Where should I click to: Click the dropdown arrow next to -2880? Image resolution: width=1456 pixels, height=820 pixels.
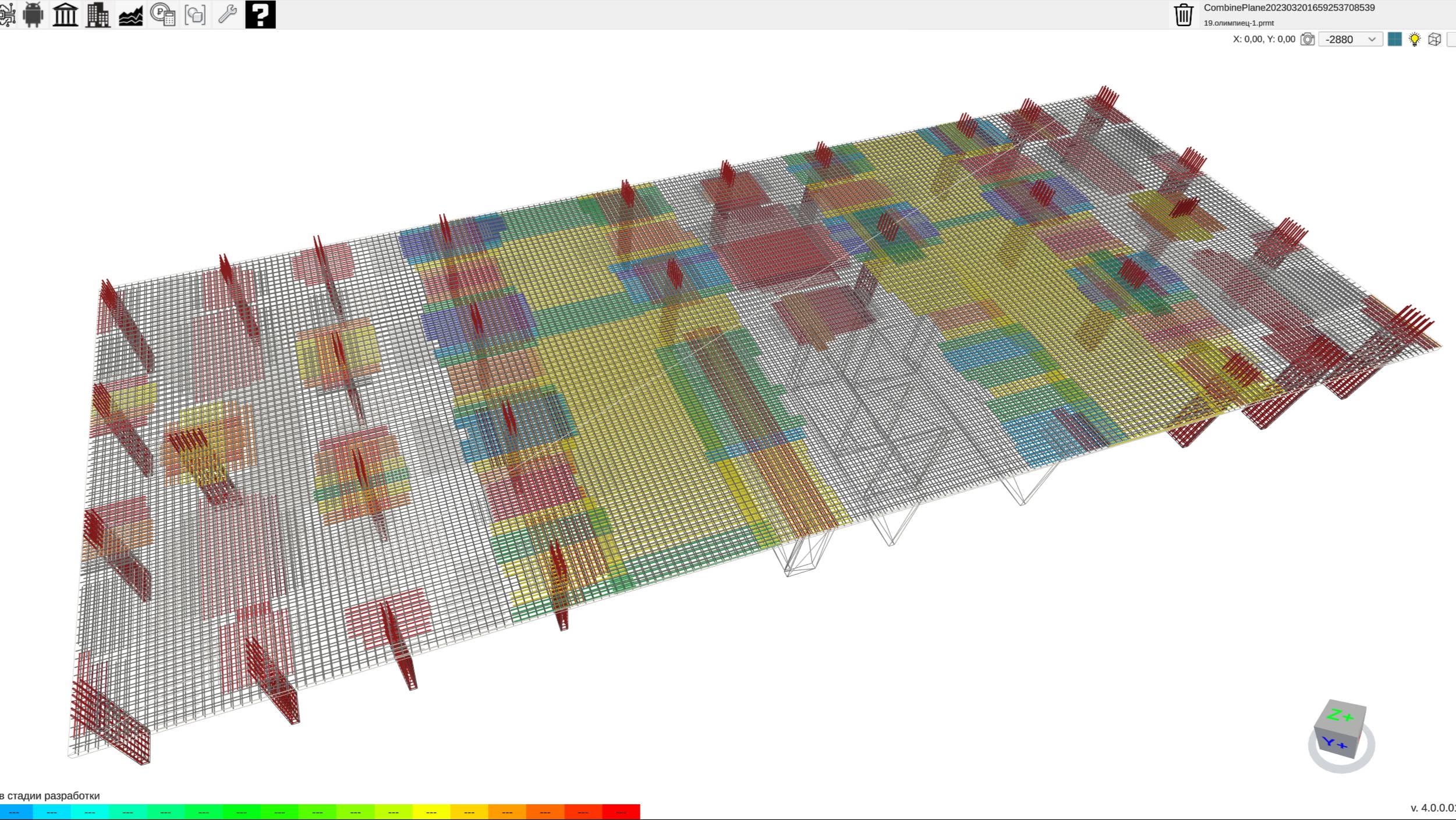click(x=1372, y=39)
